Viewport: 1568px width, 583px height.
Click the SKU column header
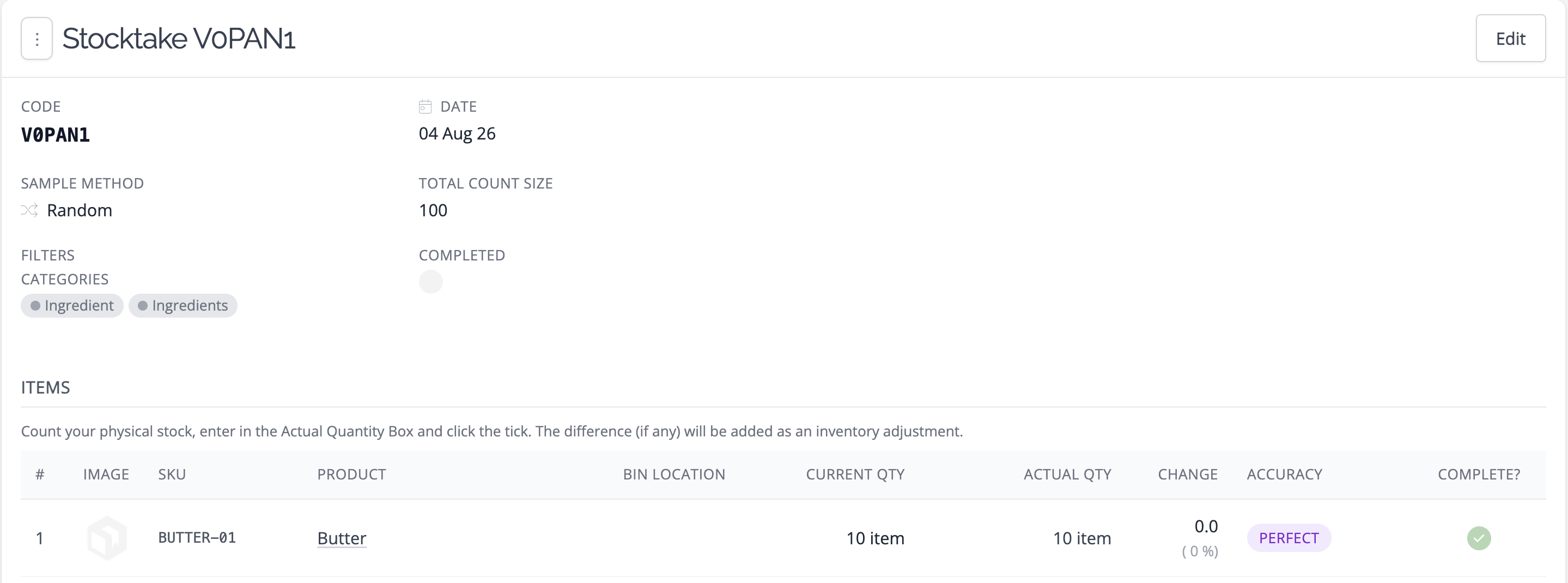point(172,474)
